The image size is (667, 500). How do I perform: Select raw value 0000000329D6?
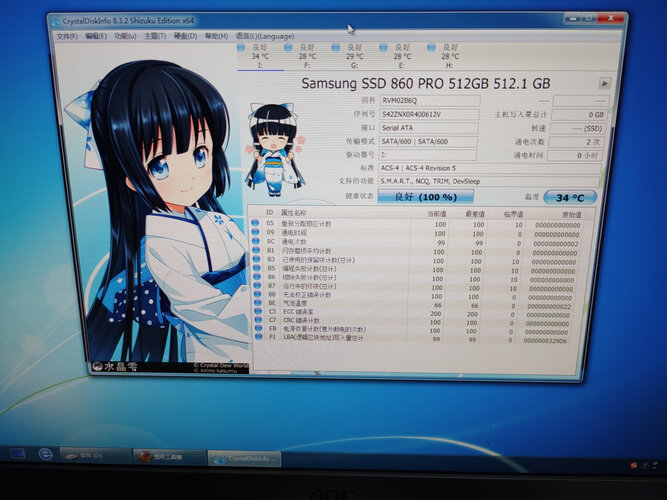pyautogui.click(x=545, y=341)
